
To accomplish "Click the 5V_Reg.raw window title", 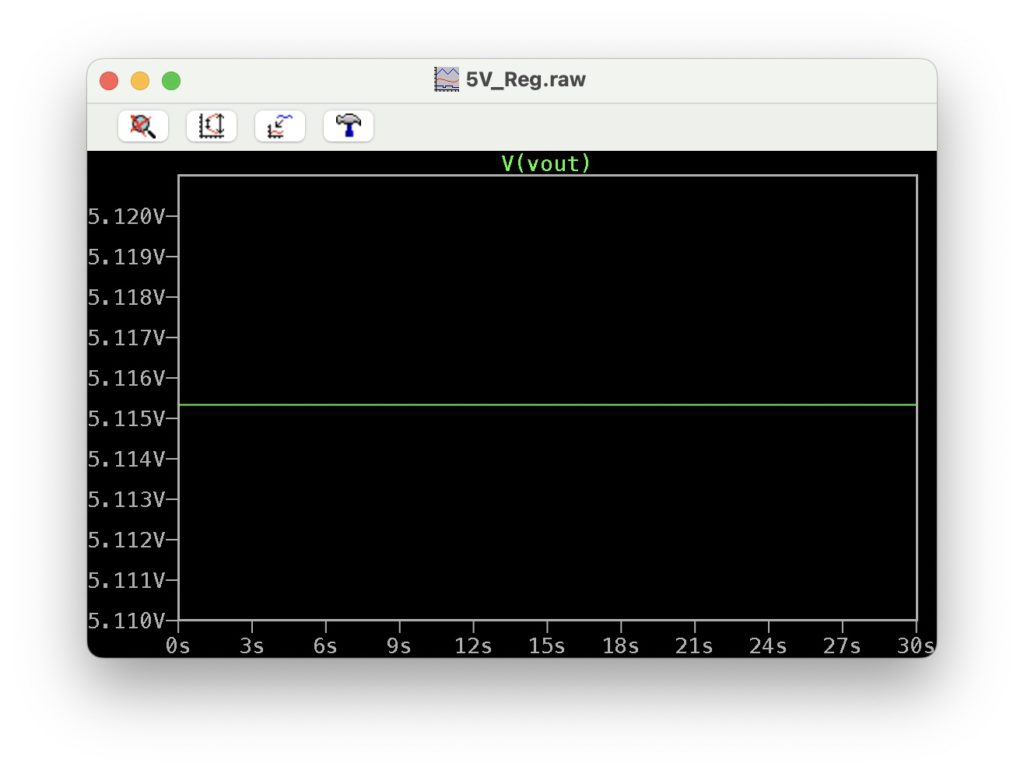I will [x=525, y=80].
